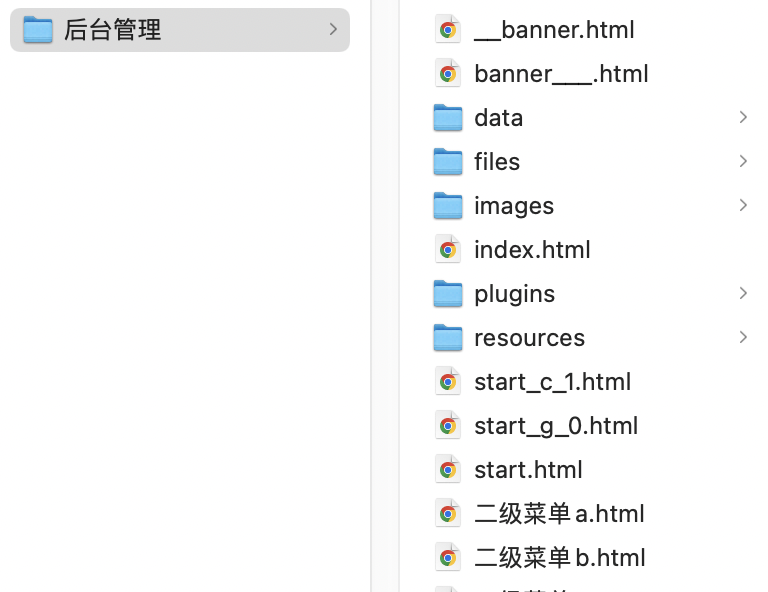Click the Chrome icon beside banner___.html
The image size is (768, 592).
448,74
